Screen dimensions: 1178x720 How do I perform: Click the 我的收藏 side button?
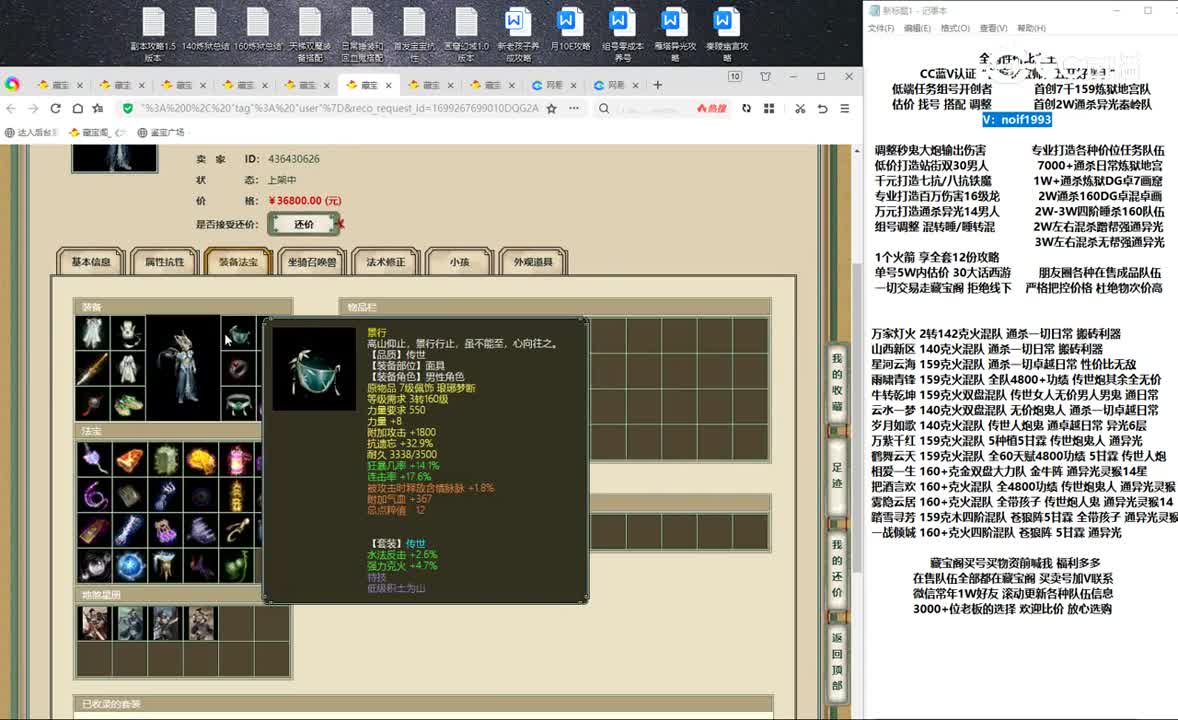click(837, 383)
